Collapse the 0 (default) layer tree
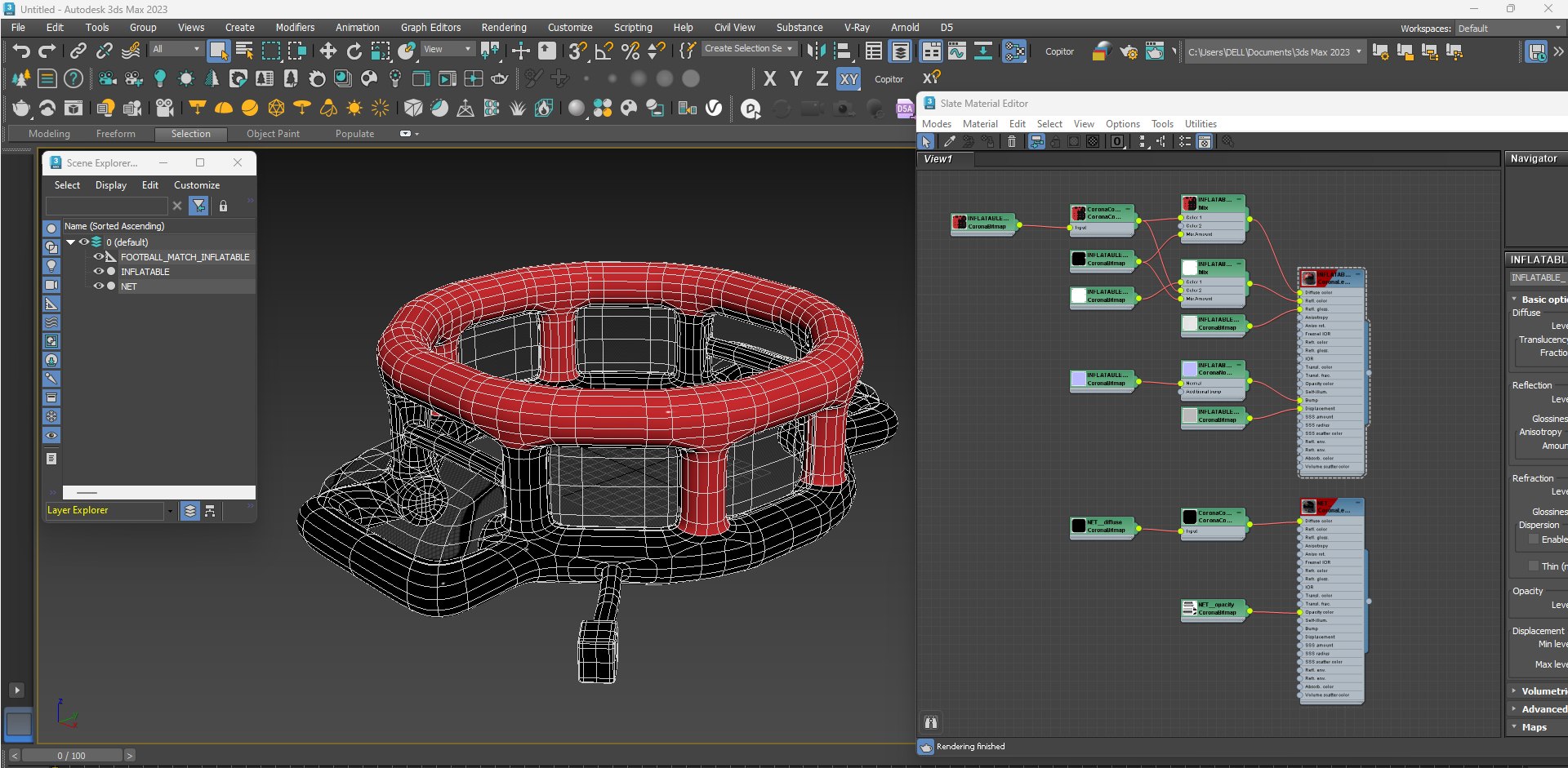 pyautogui.click(x=71, y=242)
